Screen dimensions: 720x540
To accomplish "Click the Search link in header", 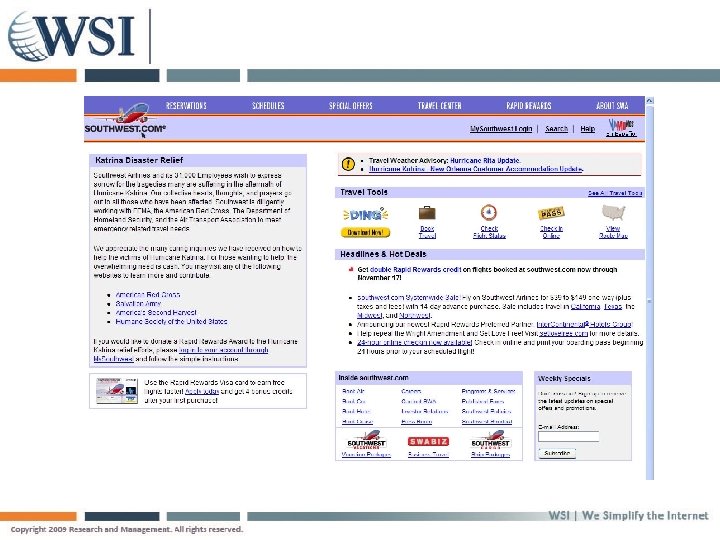I will [x=557, y=129].
